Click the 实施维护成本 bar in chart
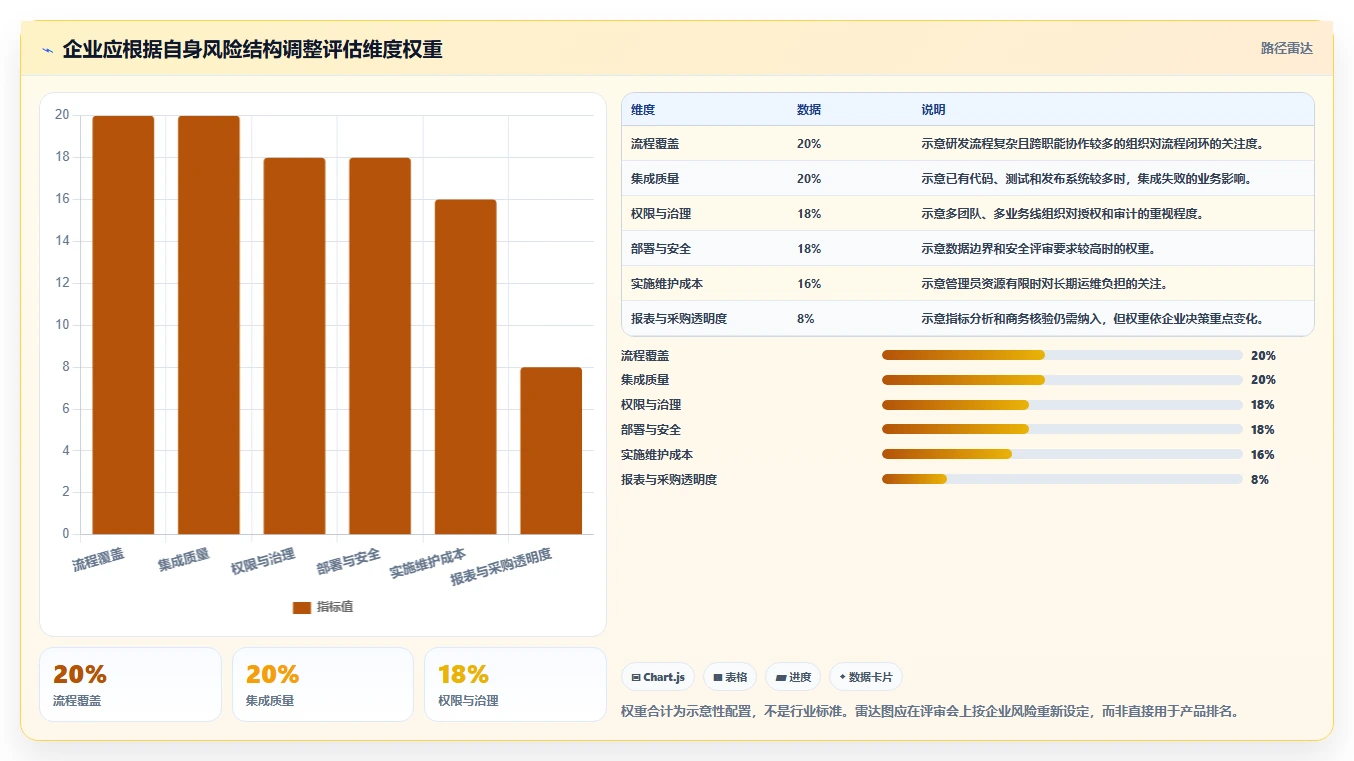The image size is (1354, 761). coord(466,367)
